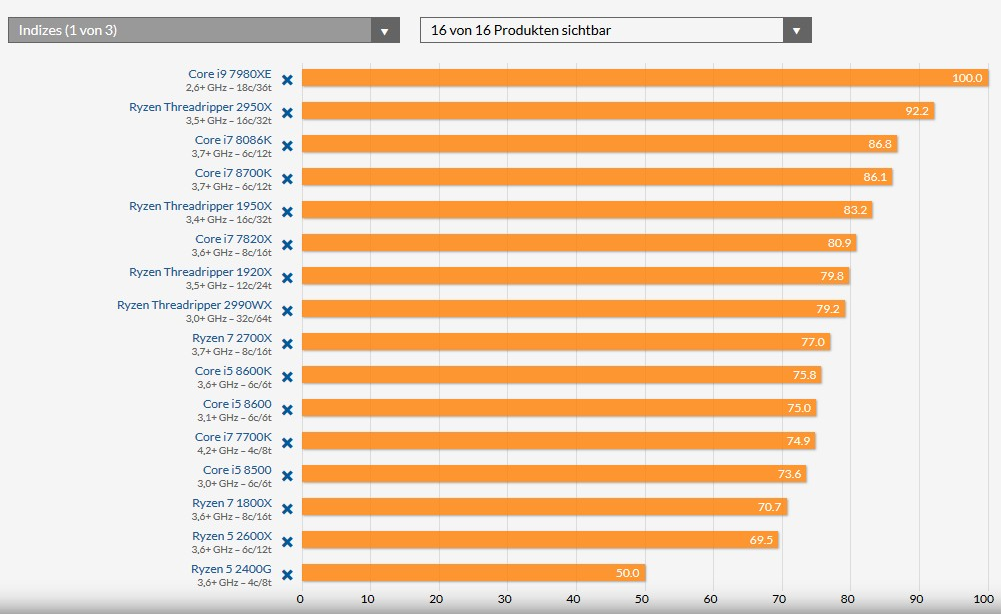This screenshot has width=1001, height=614.
Task: Open the 16 von 16 Produkten sichtbar dropdown
Action: point(600,30)
